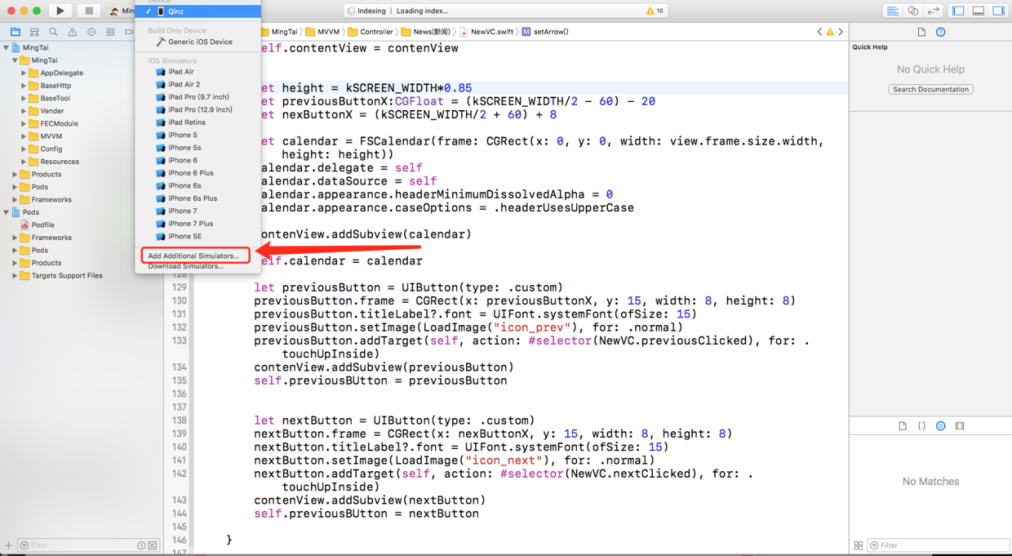Show only recently modified files

tap(141, 546)
